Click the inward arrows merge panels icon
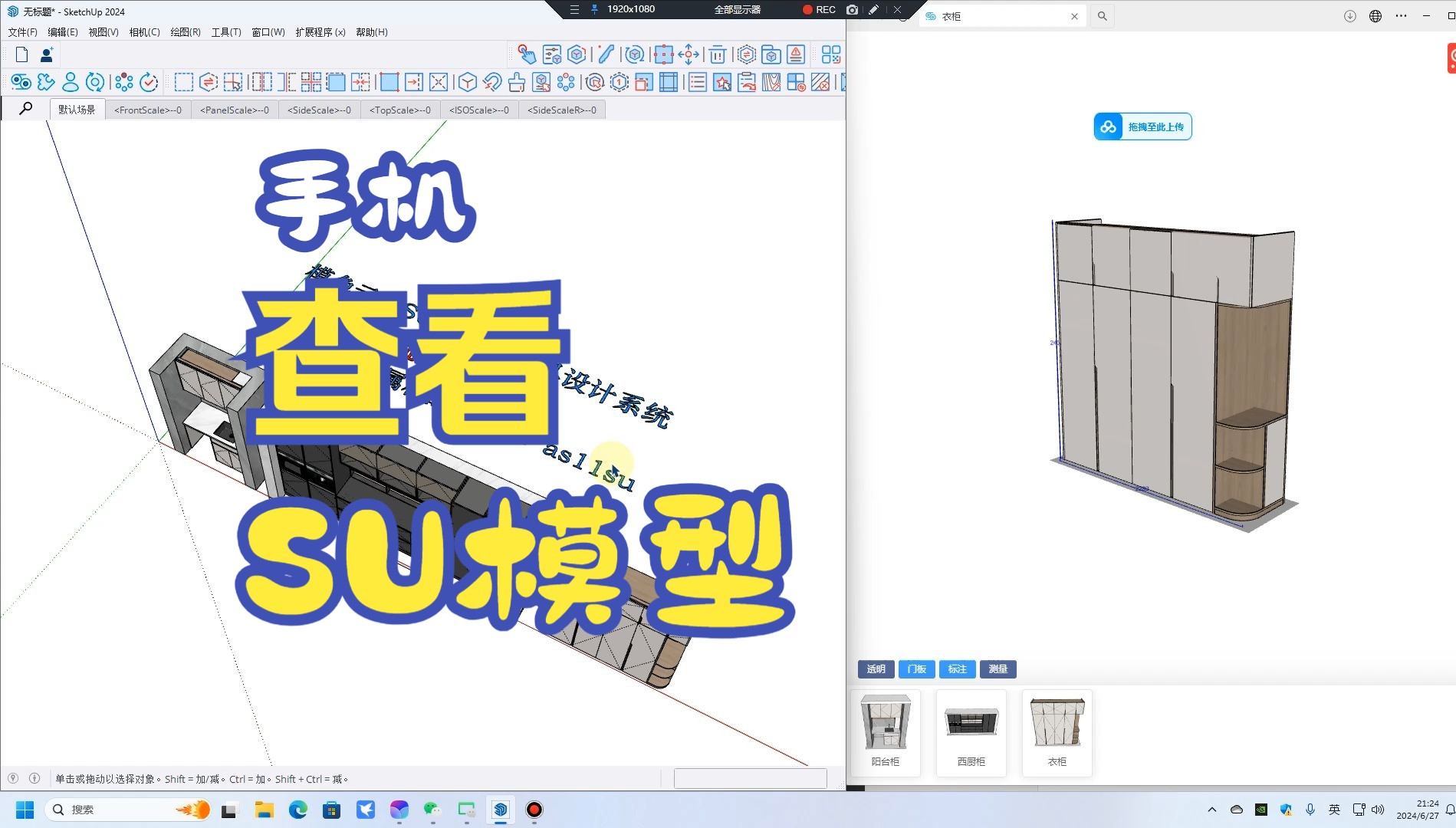 pyautogui.click(x=360, y=82)
